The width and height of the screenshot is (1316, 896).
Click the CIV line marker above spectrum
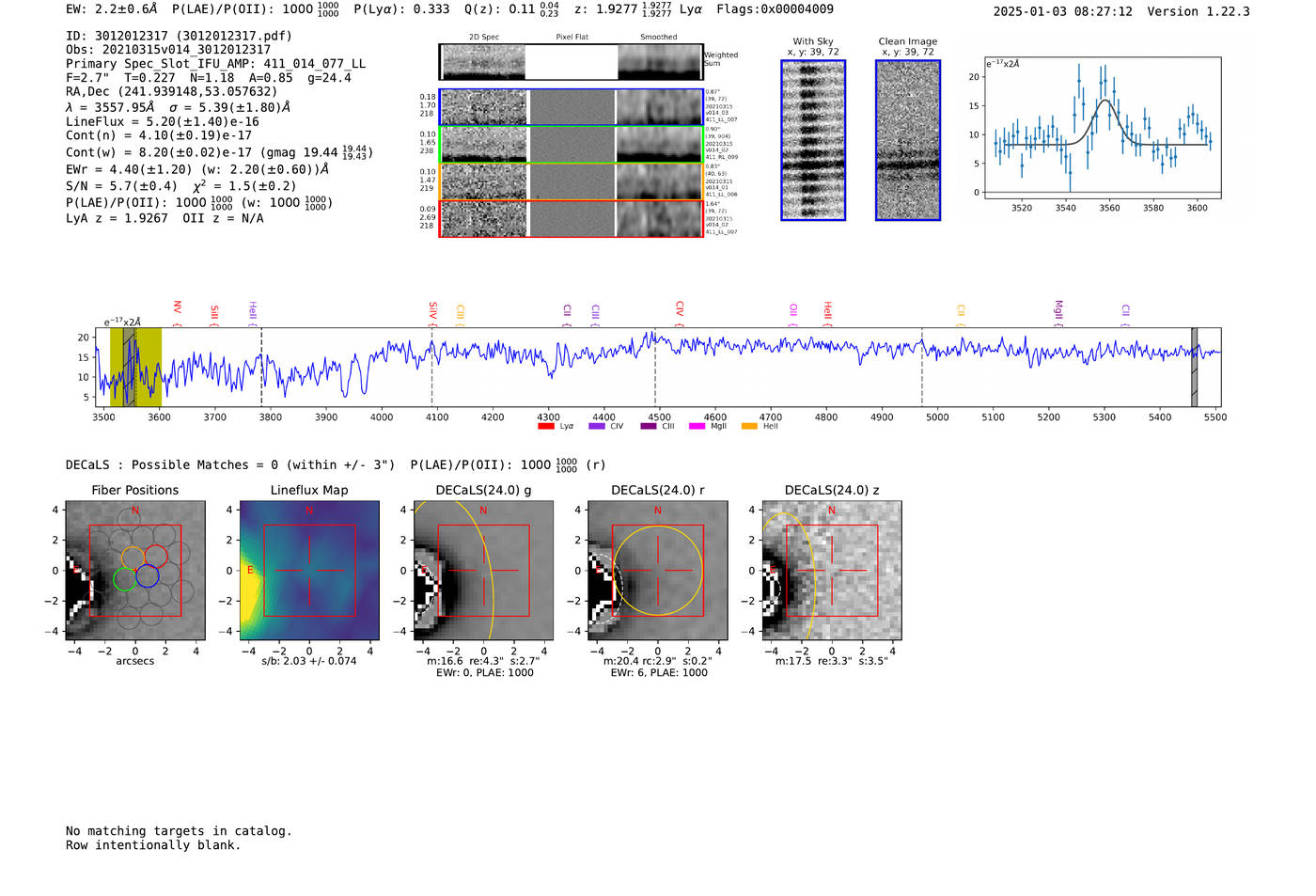679,311
